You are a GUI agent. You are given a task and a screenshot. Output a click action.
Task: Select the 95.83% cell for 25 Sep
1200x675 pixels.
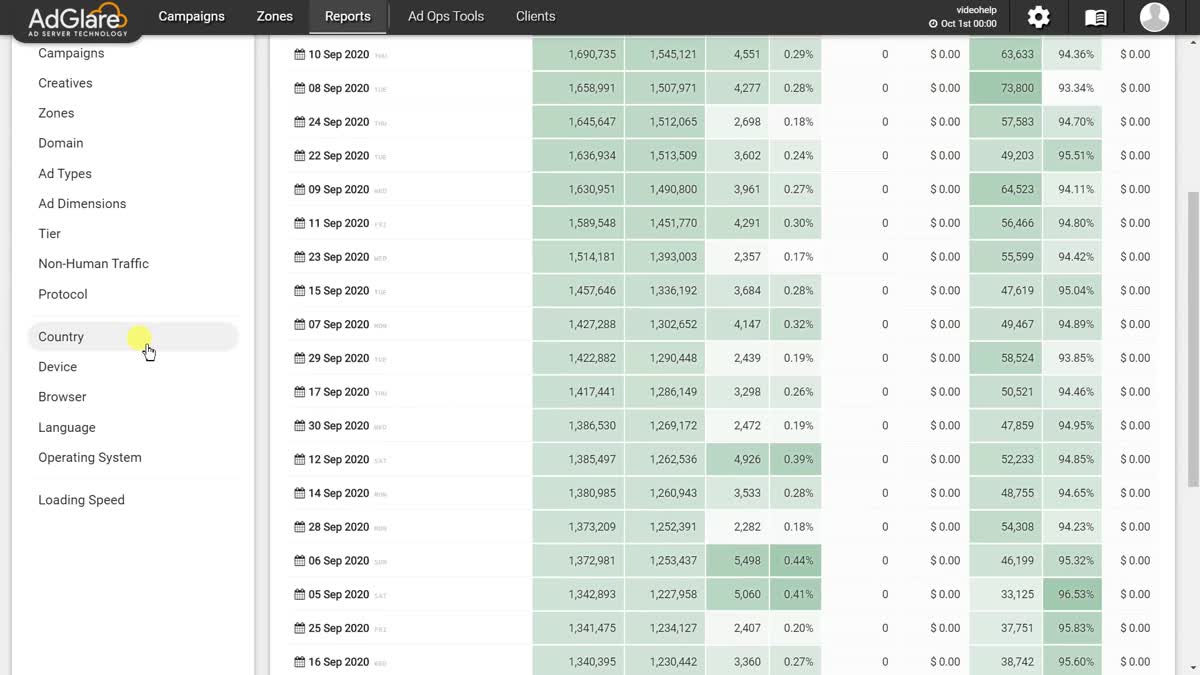[1073, 628]
